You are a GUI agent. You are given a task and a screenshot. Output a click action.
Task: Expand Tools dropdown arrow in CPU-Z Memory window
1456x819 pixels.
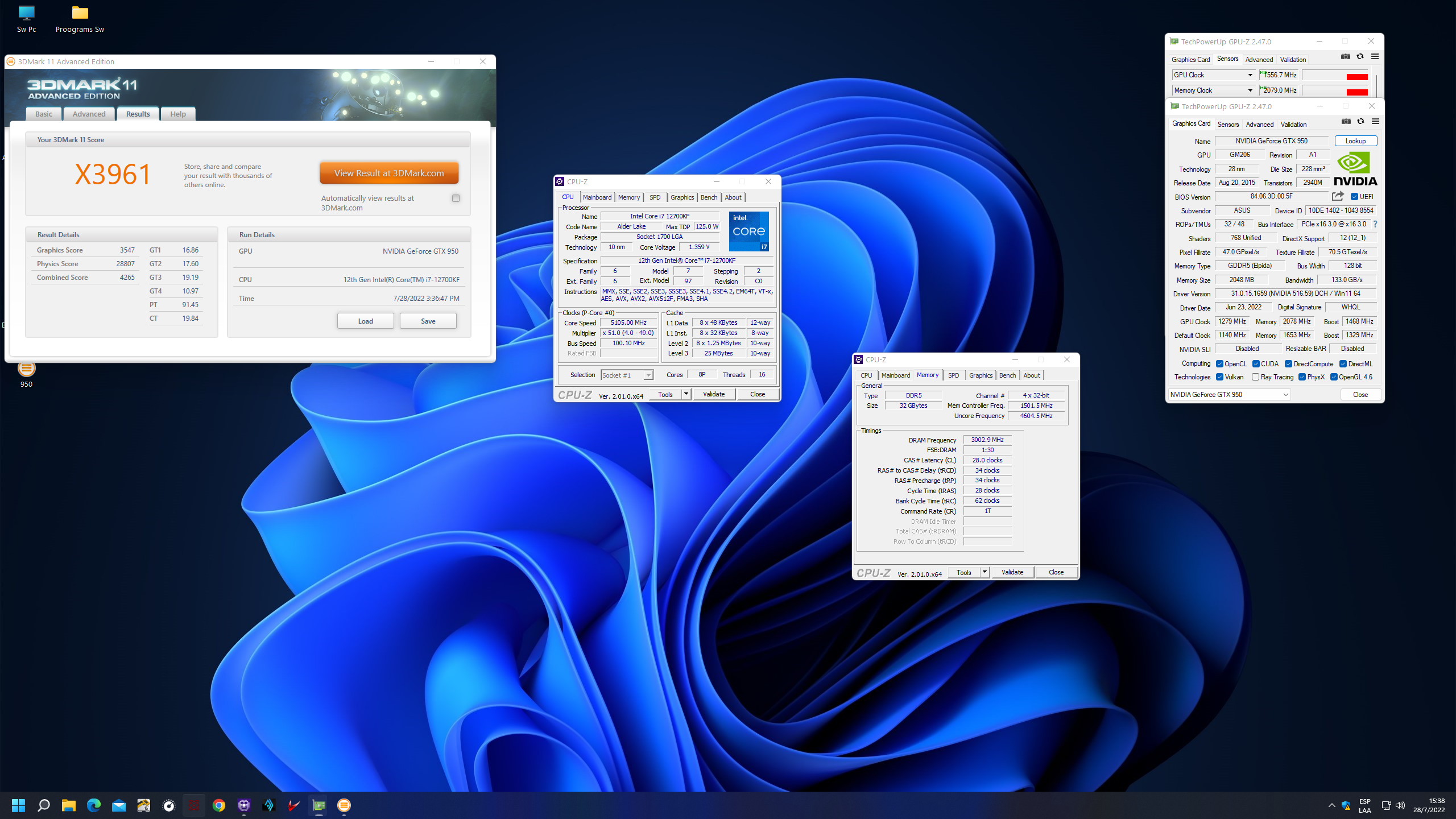[985, 572]
